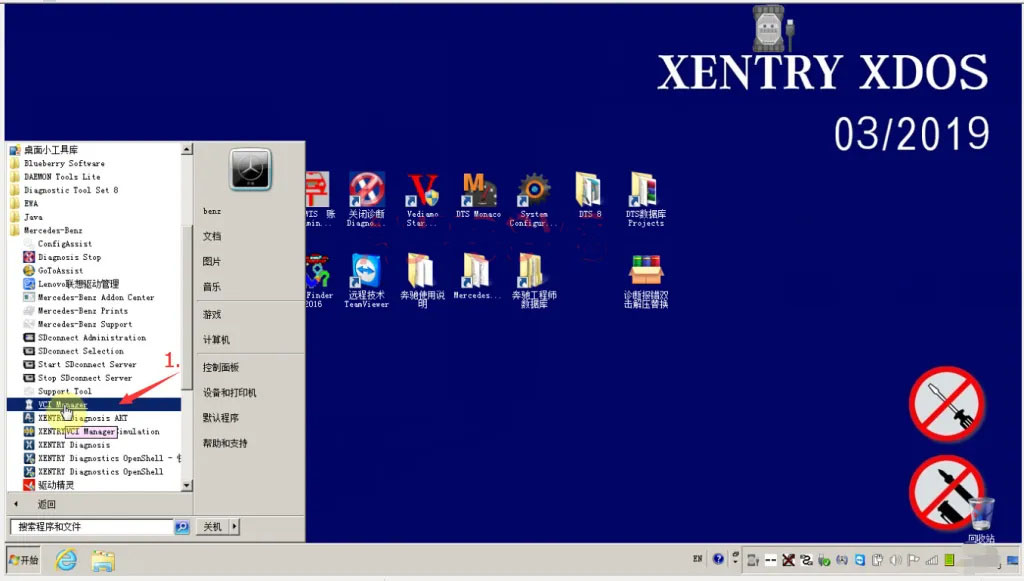Viewport: 1024px width, 581px height.
Task: Open the Recycle Bin on desktop
Action: pos(981,520)
